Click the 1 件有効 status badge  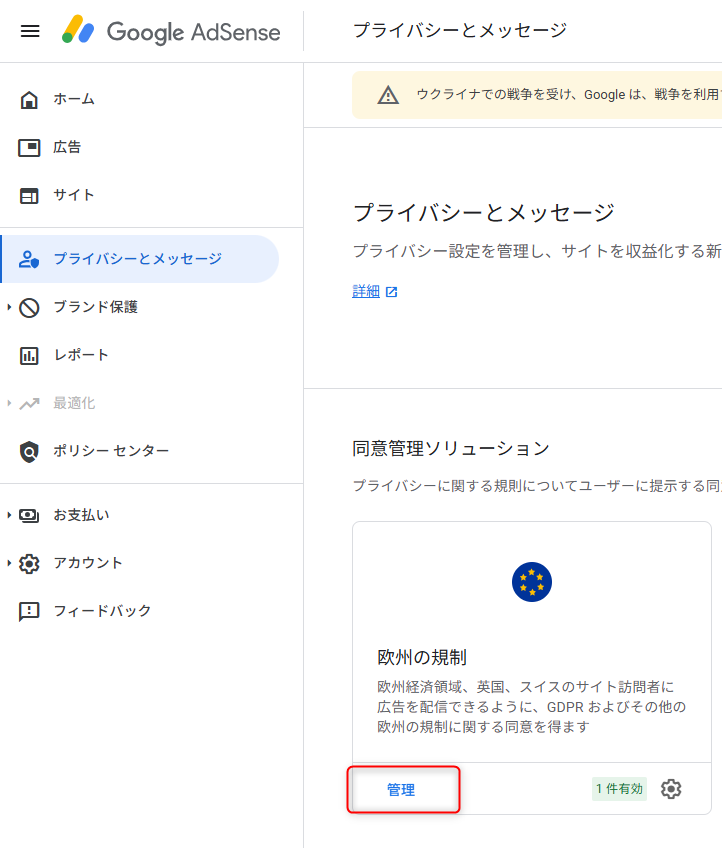click(x=619, y=789)
